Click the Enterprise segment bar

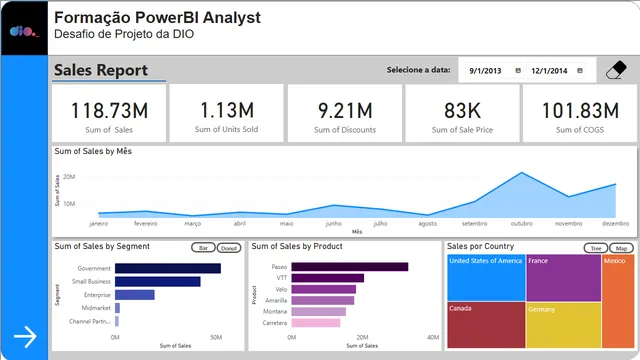[x=135, y=295]
